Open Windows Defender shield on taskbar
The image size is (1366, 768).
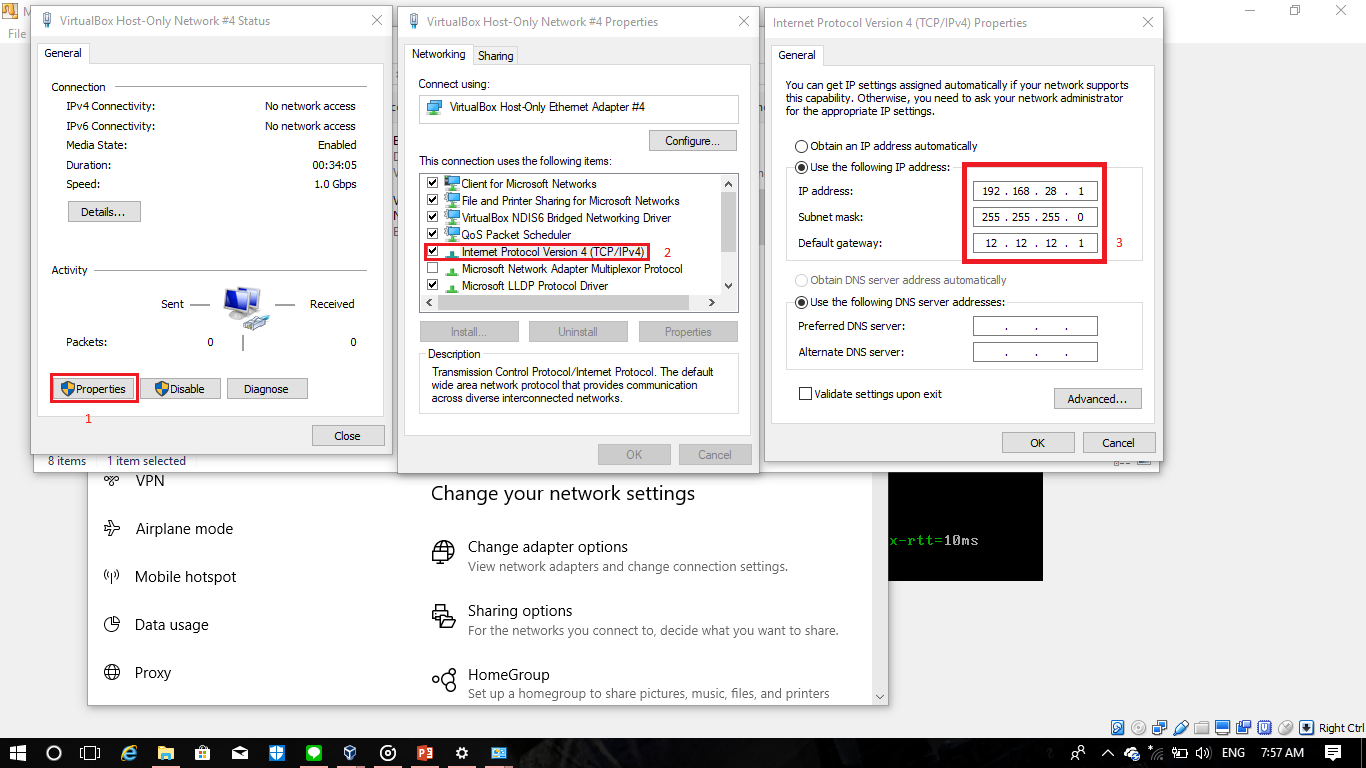pos(277,753)
